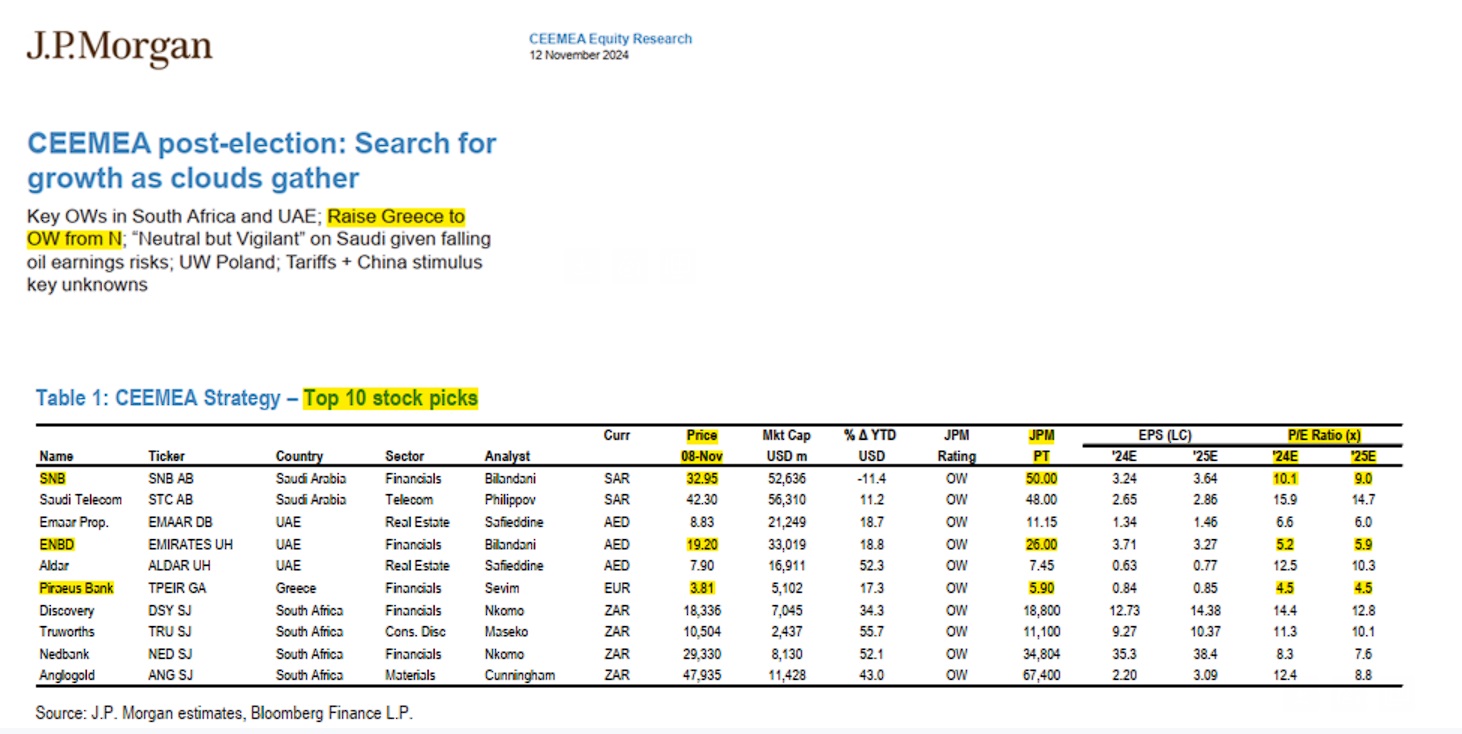Screen dimensions: 1462x734
Task: Click the ticker "TPEIR GA"
Action: (177, 588)
